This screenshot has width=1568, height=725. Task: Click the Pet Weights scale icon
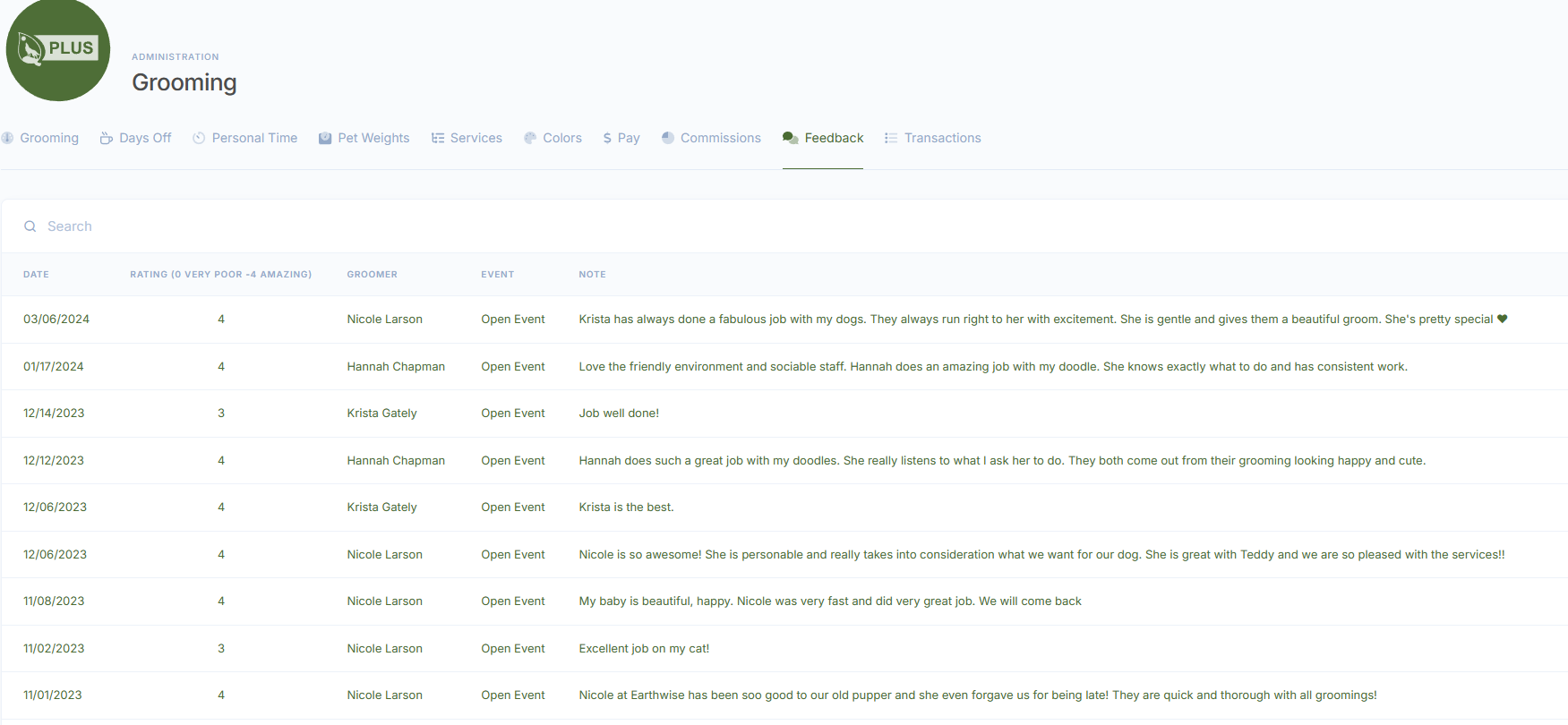(x=325, y=138)
